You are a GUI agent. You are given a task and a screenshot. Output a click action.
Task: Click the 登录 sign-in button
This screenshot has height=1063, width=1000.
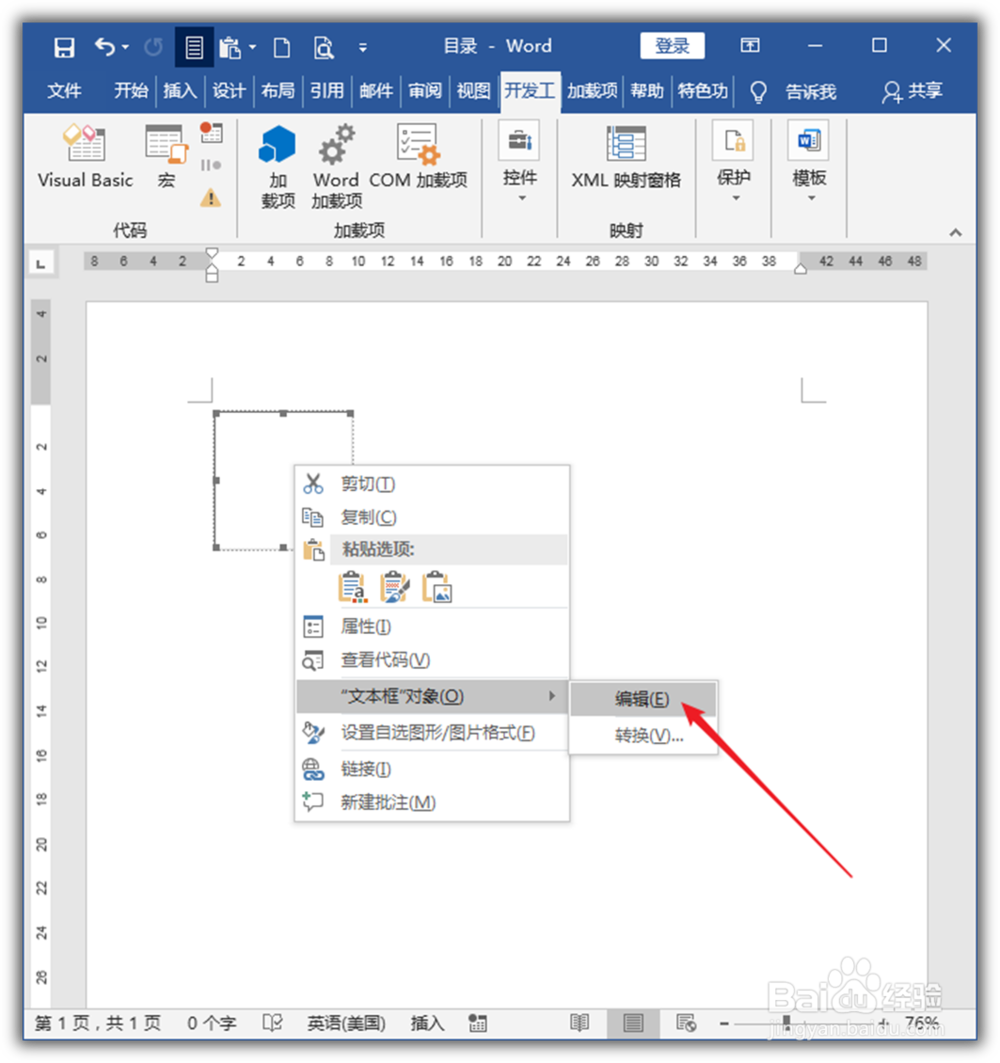tap(672, 45)
